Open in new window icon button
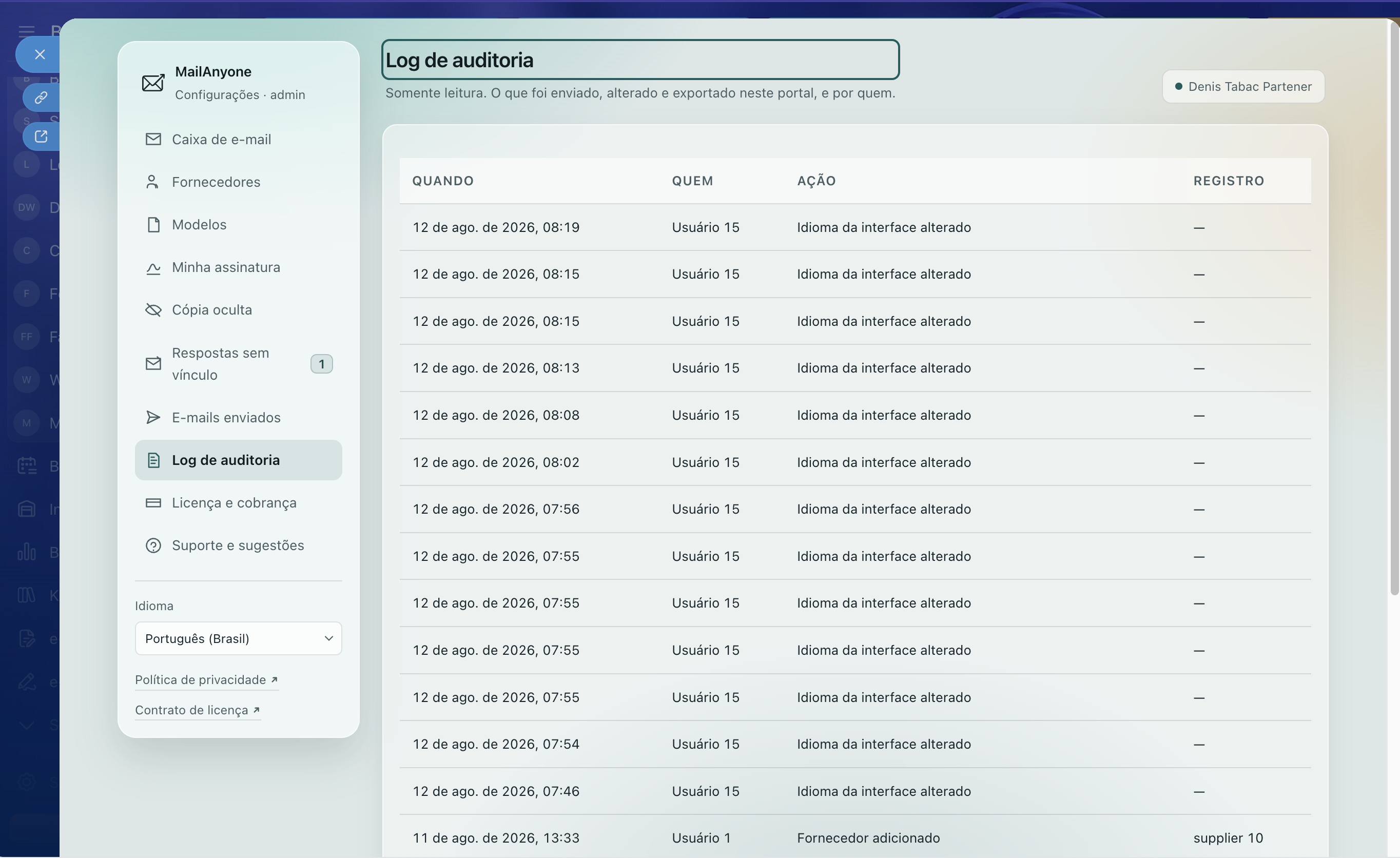Viewport: 1400px width, 858px height. (x=41, y=136)
